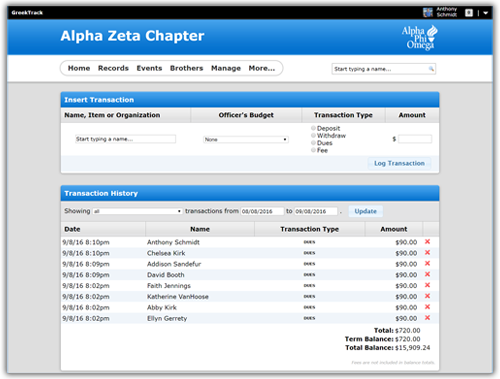
Task: Click the name David Booth
Action: point(166,275)
